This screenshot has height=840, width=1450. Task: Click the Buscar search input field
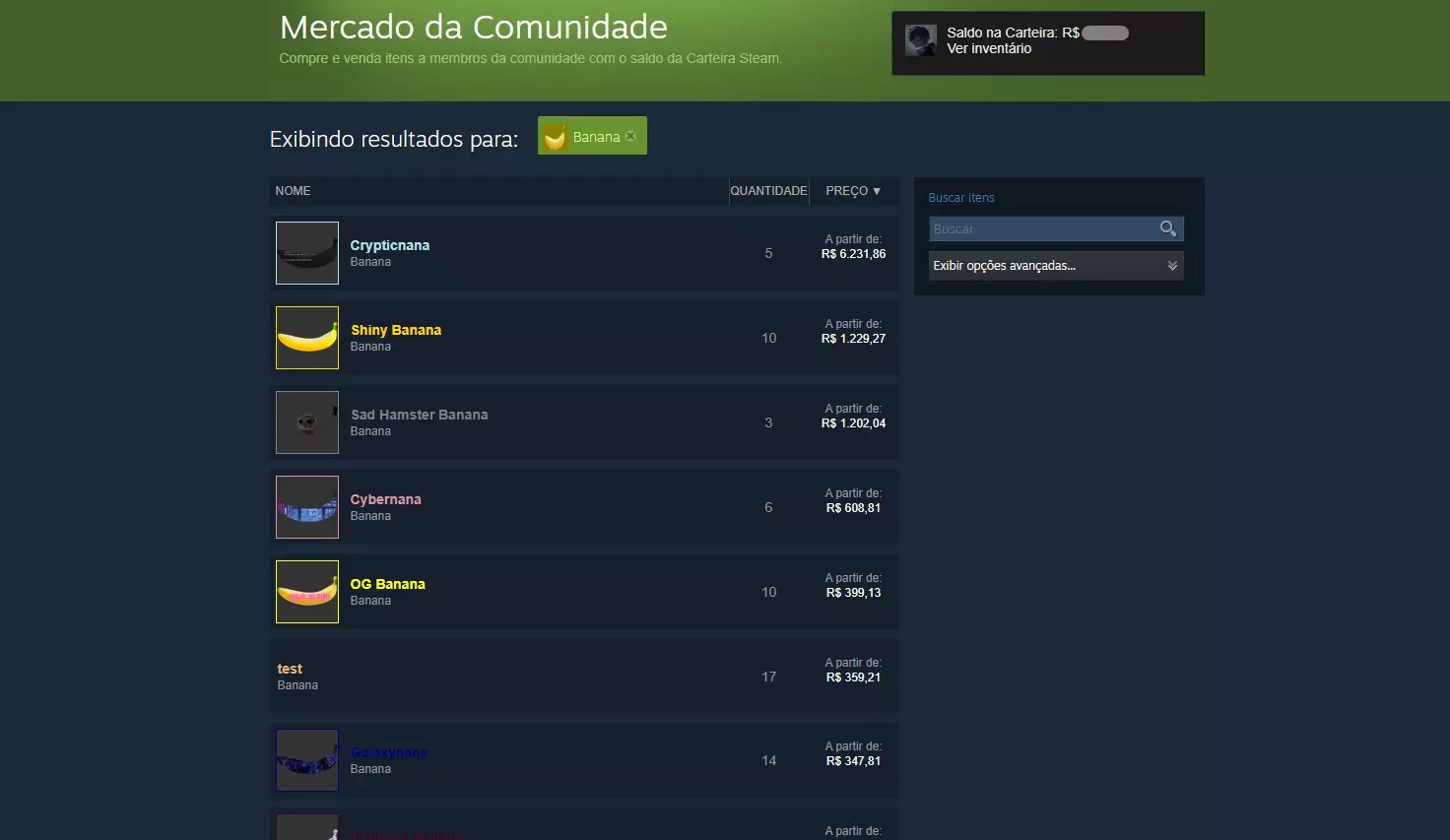[x=1044, y=228]
